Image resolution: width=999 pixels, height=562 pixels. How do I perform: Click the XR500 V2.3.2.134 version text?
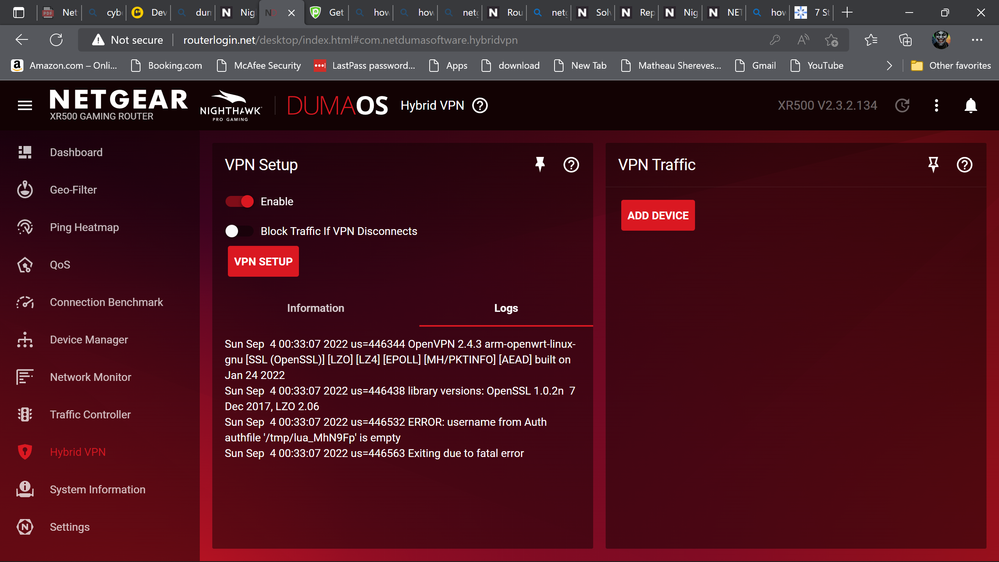pos(827,106)
